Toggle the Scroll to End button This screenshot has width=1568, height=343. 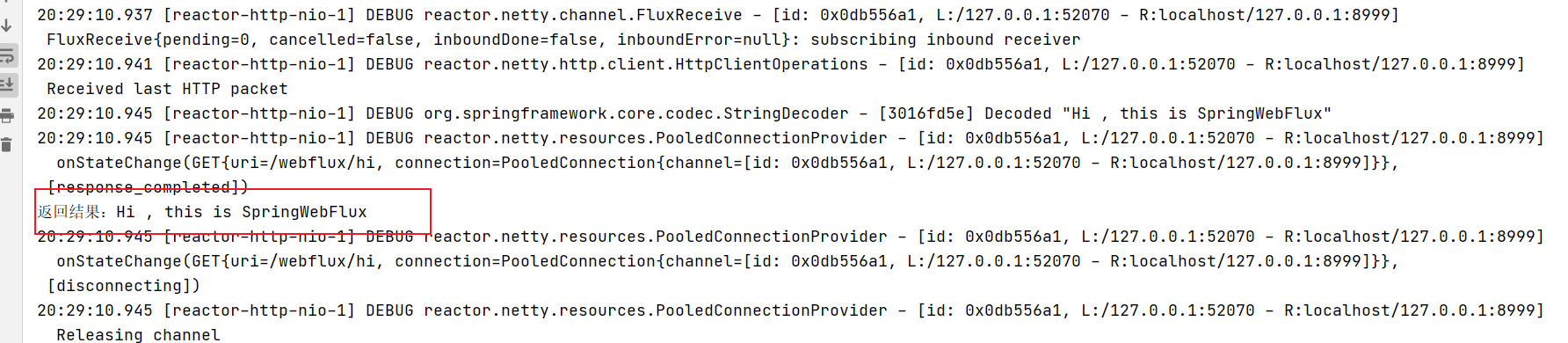[x=7, y=85]
